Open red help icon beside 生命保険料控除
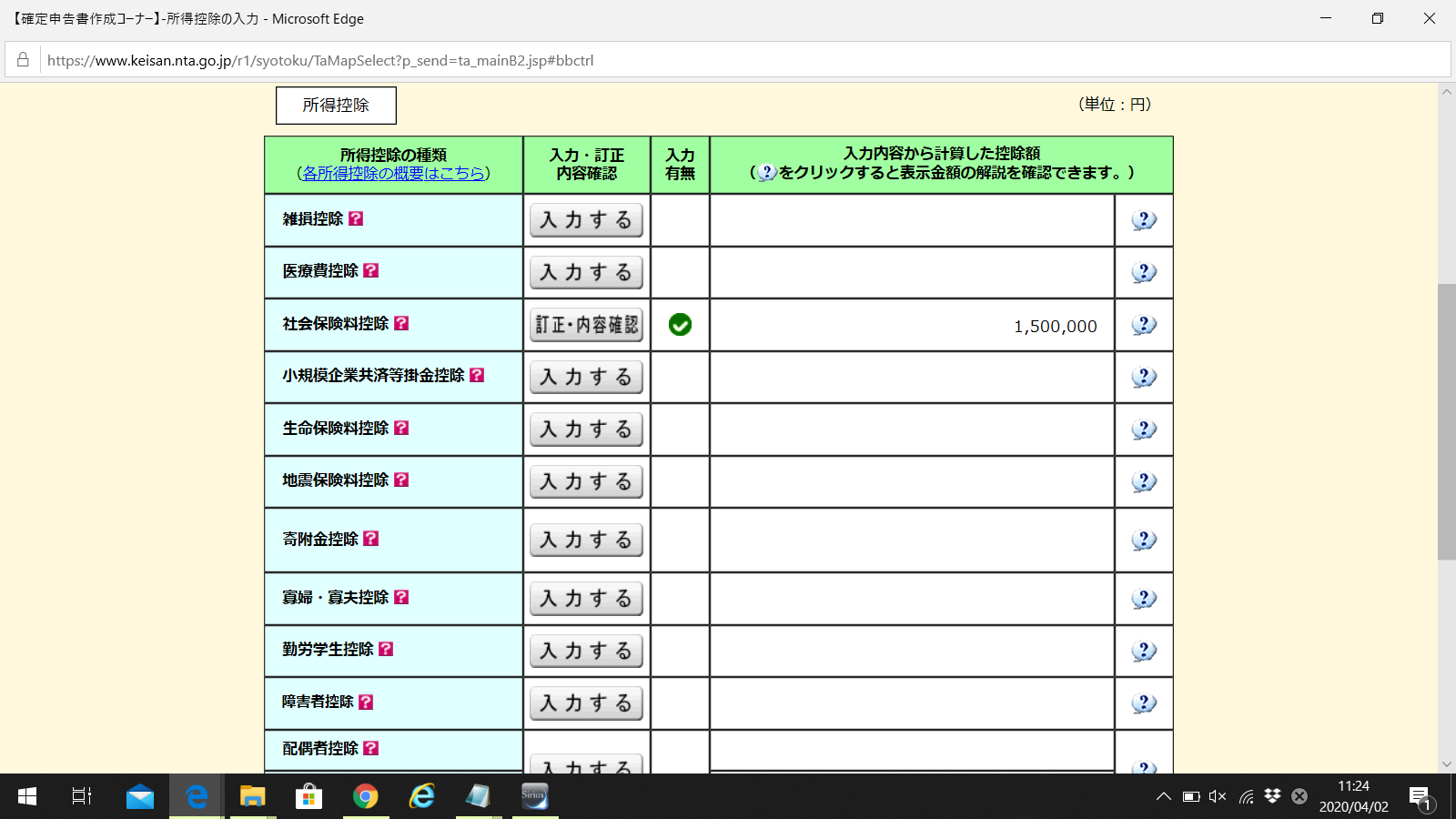1456x819 pixels. [401, 428]
